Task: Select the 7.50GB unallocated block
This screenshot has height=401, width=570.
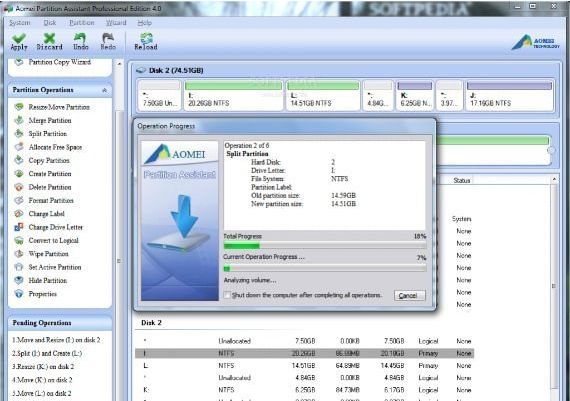Action: 160,96
